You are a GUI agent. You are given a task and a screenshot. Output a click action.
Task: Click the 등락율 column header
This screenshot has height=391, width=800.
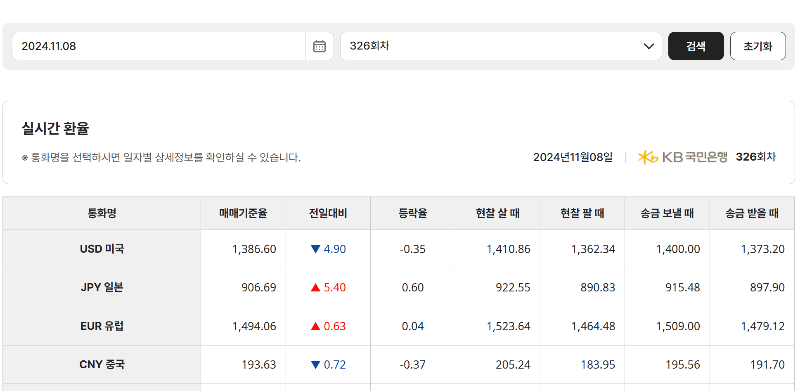tap(413, 213)
